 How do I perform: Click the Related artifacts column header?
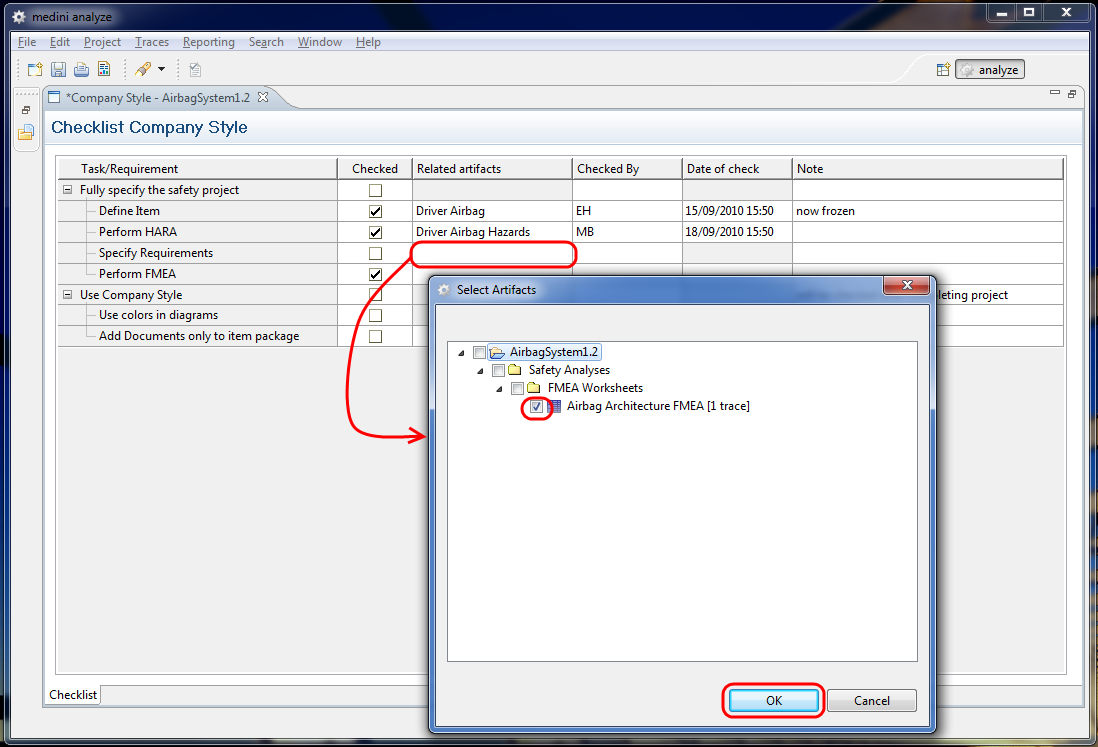tap(492, 169)
